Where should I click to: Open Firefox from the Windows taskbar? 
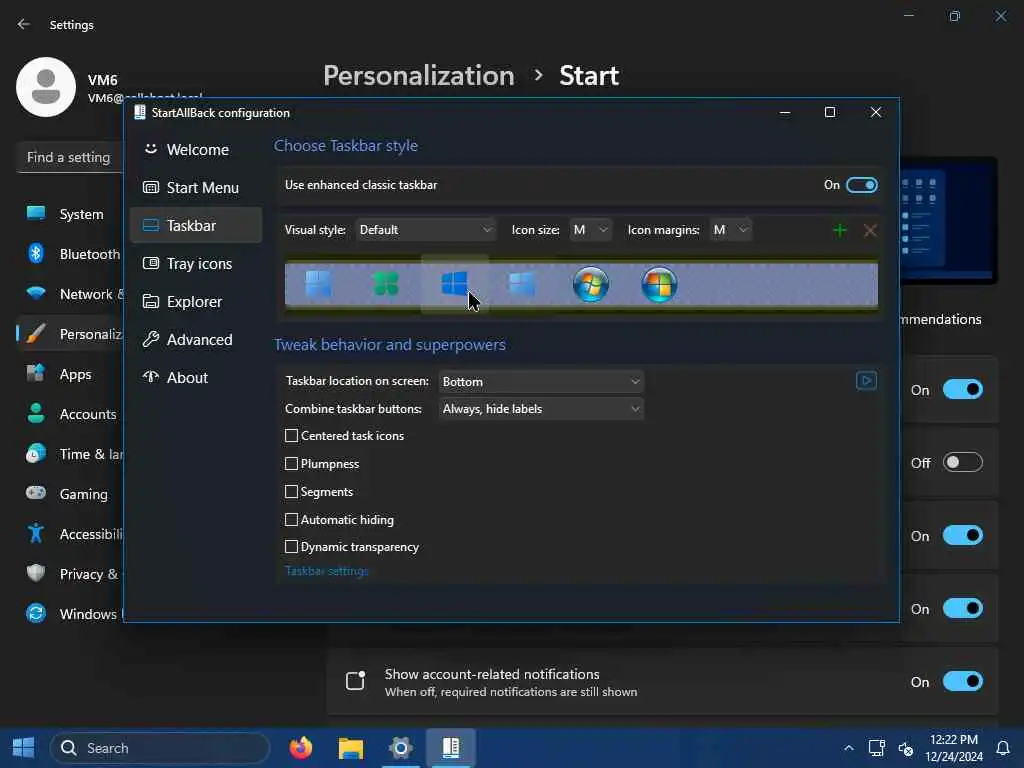(300, 748)
